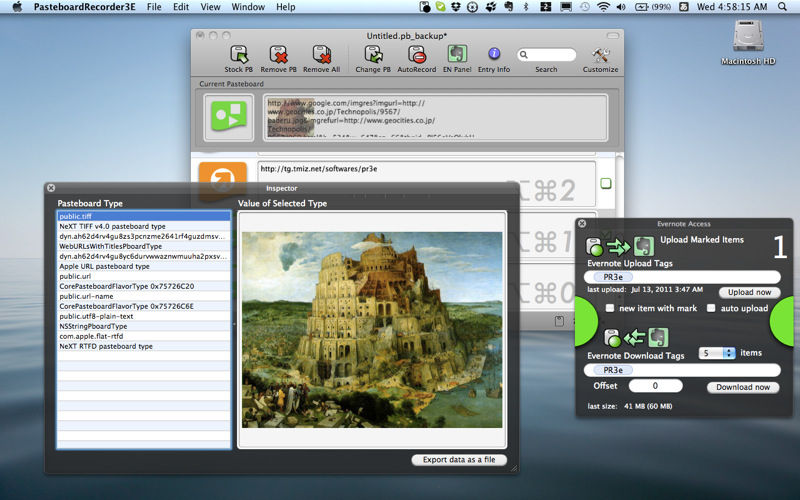Click Export data as a file button

click(459, 460)
